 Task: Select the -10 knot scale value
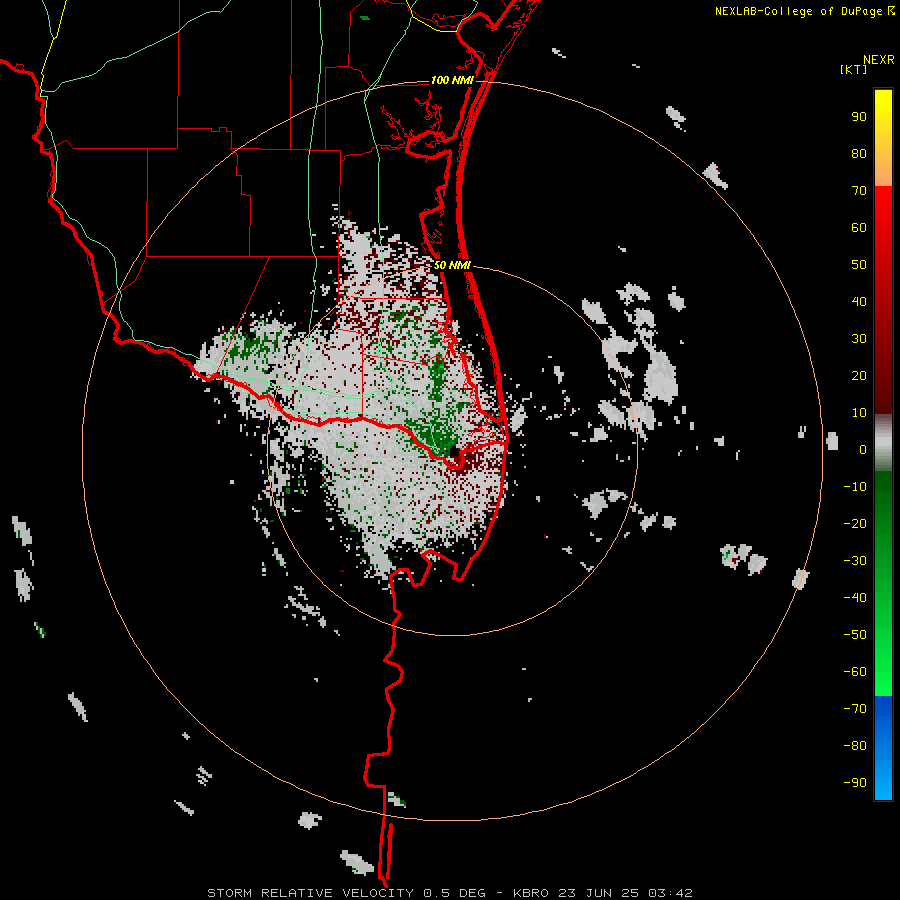click(855, 487)
